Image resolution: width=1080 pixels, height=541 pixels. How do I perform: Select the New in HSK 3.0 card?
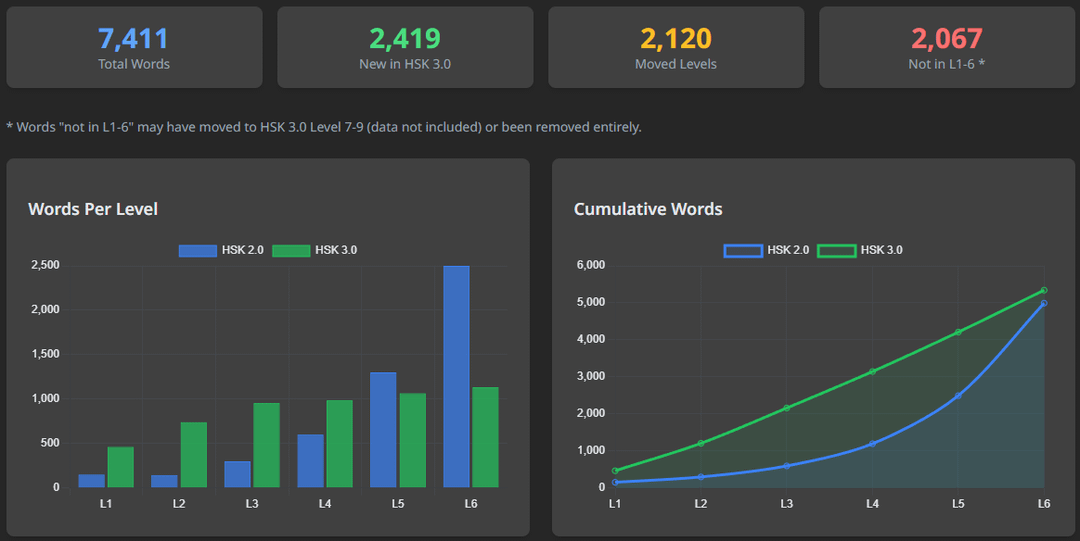[x=405, y=48]
